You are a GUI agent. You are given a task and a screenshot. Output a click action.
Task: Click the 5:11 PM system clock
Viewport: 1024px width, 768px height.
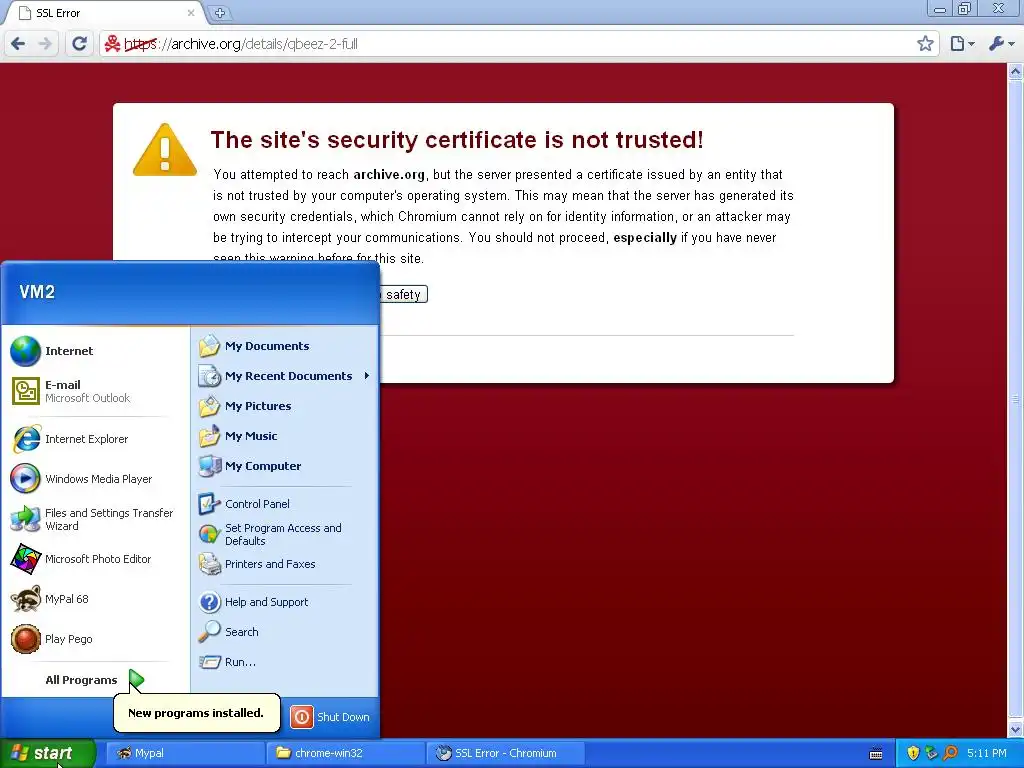coord(987,754)
